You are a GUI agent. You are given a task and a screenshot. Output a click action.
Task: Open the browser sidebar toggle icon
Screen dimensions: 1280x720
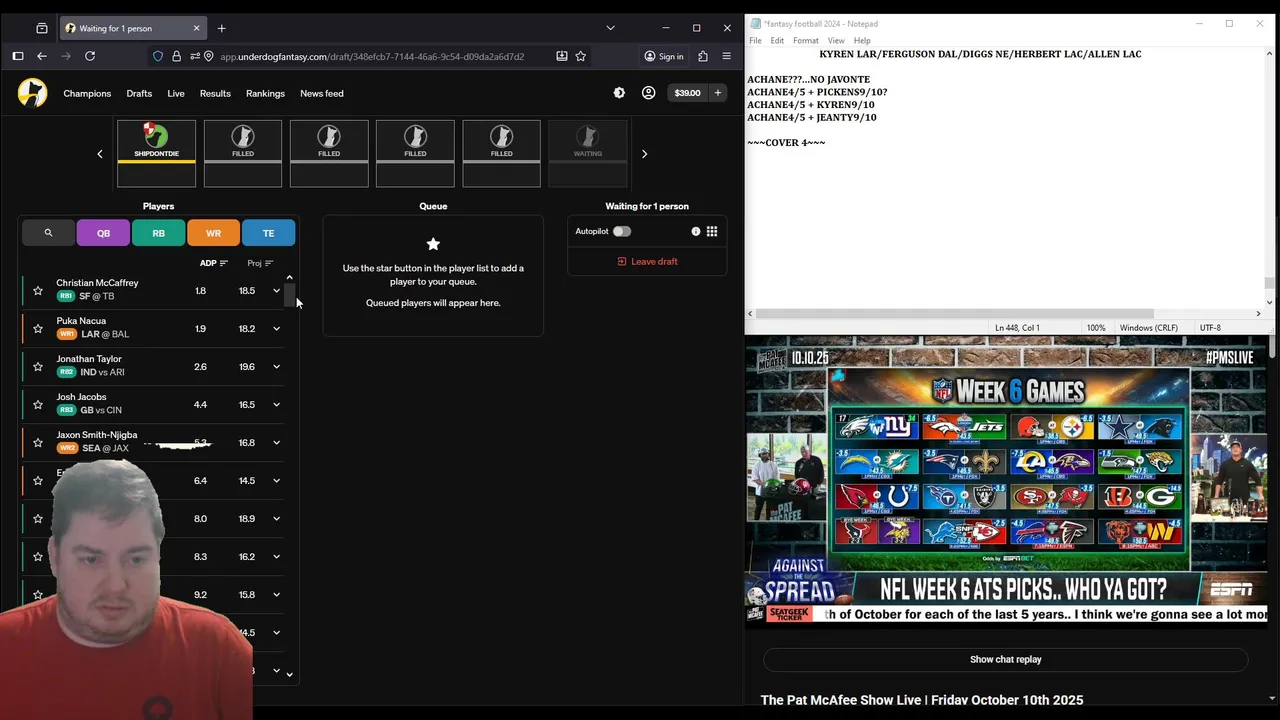18,56
